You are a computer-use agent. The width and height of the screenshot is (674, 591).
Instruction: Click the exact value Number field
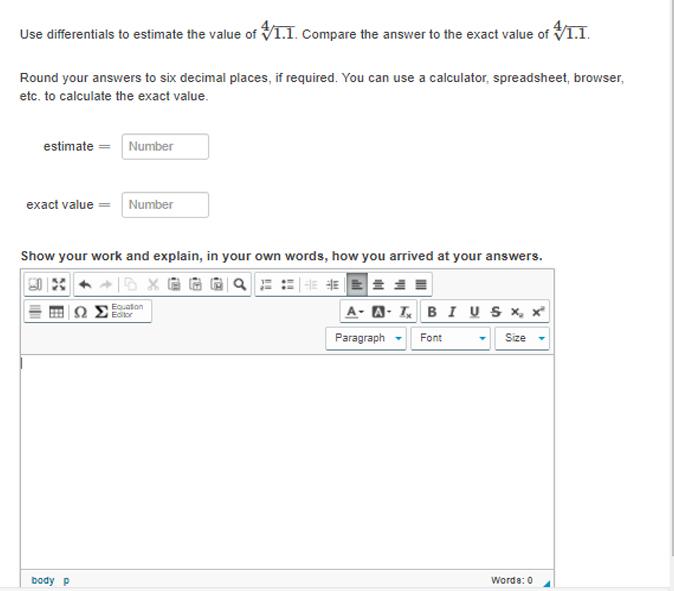click(165, 205)
